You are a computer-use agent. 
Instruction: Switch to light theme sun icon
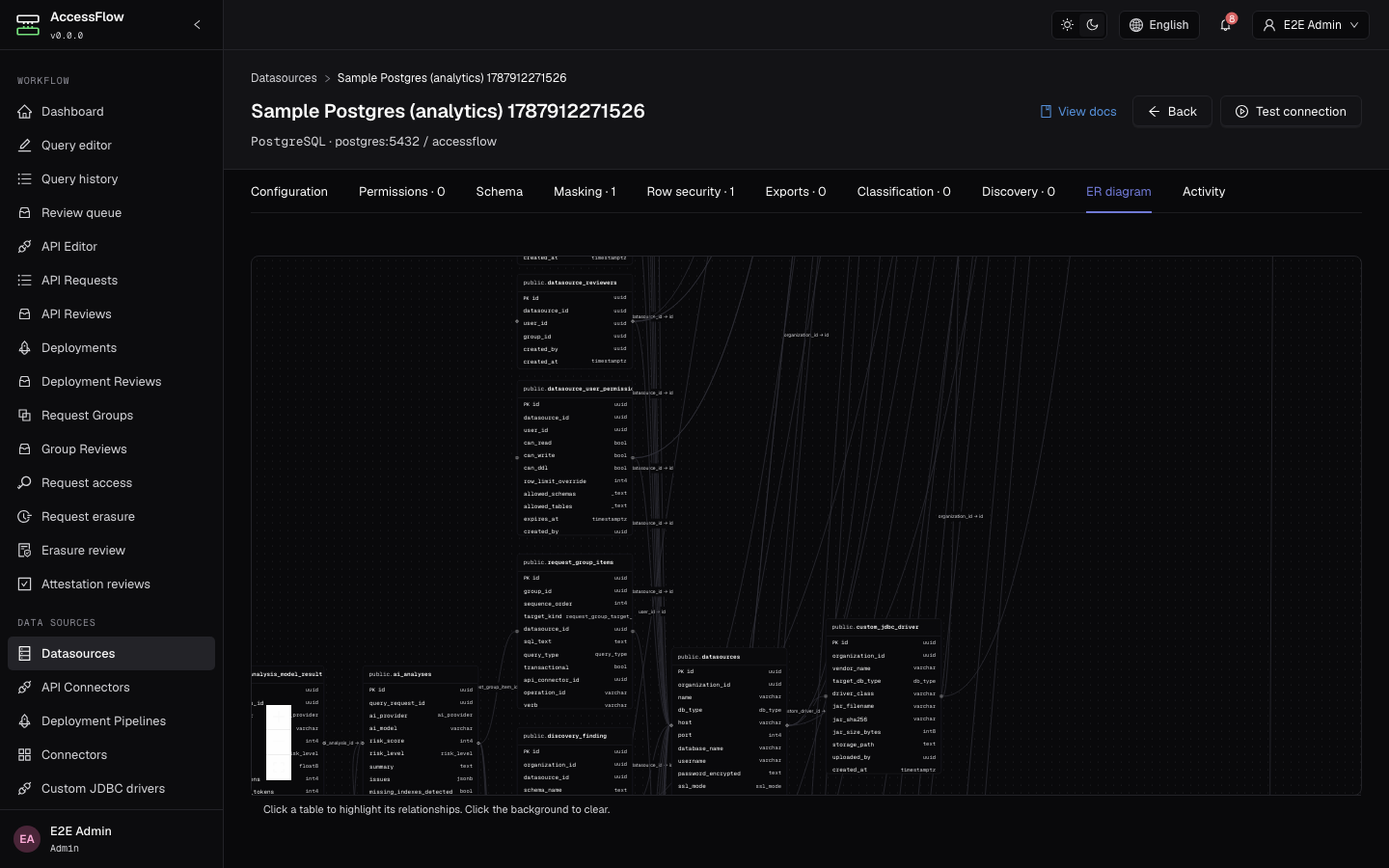pyautogui.click(x=1067, y=25)
